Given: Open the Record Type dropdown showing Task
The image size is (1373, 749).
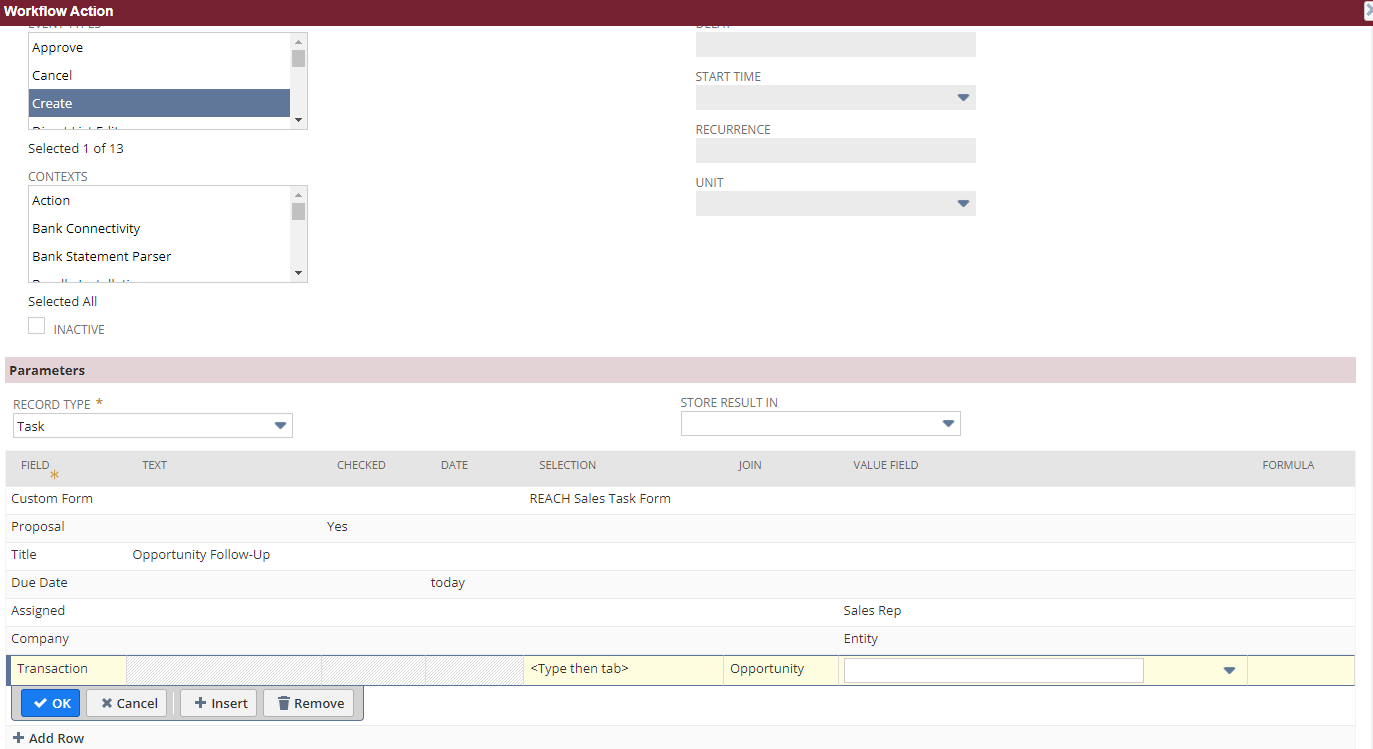Looking at the screenshot, I should tap(280, 425).
